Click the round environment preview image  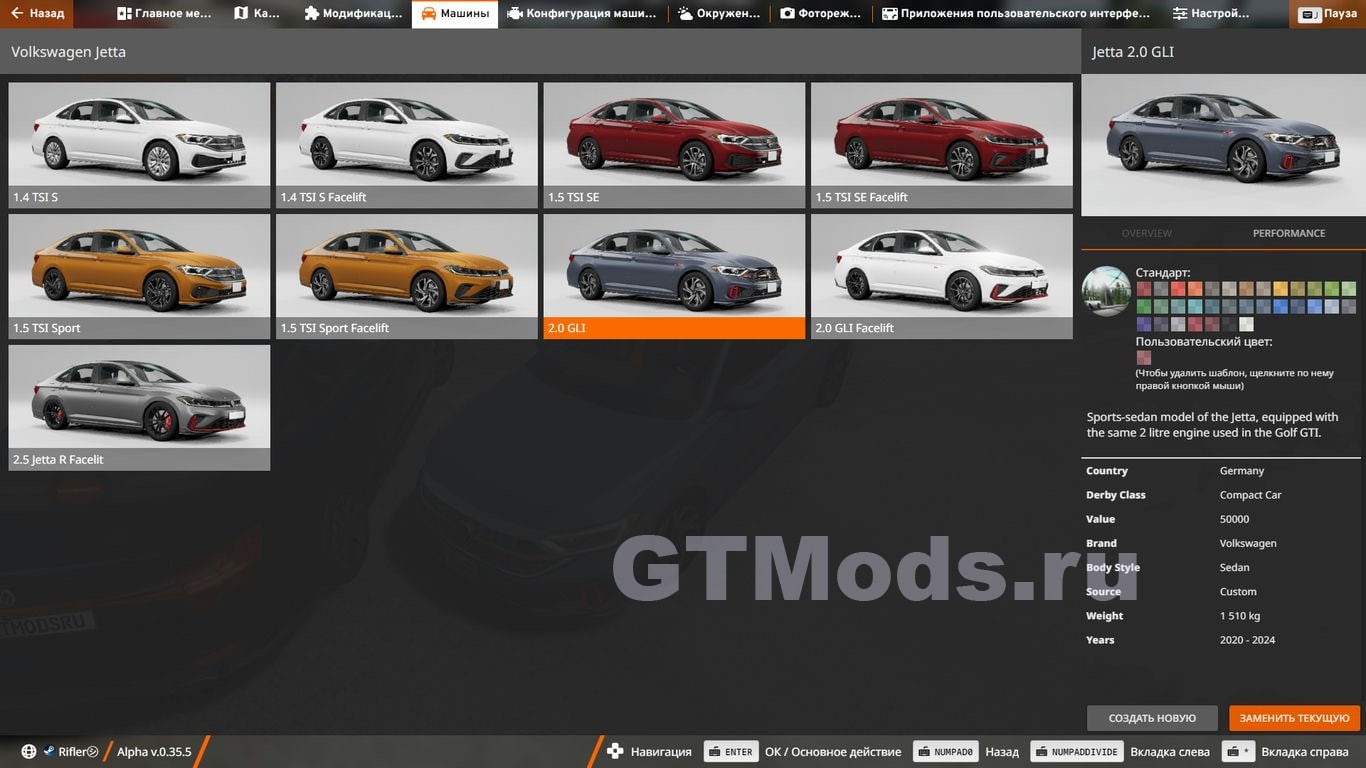click(1106, 291)
